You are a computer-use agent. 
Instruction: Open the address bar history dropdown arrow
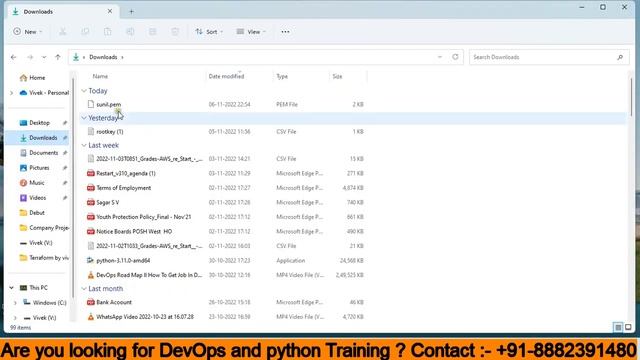click(440, 57)
